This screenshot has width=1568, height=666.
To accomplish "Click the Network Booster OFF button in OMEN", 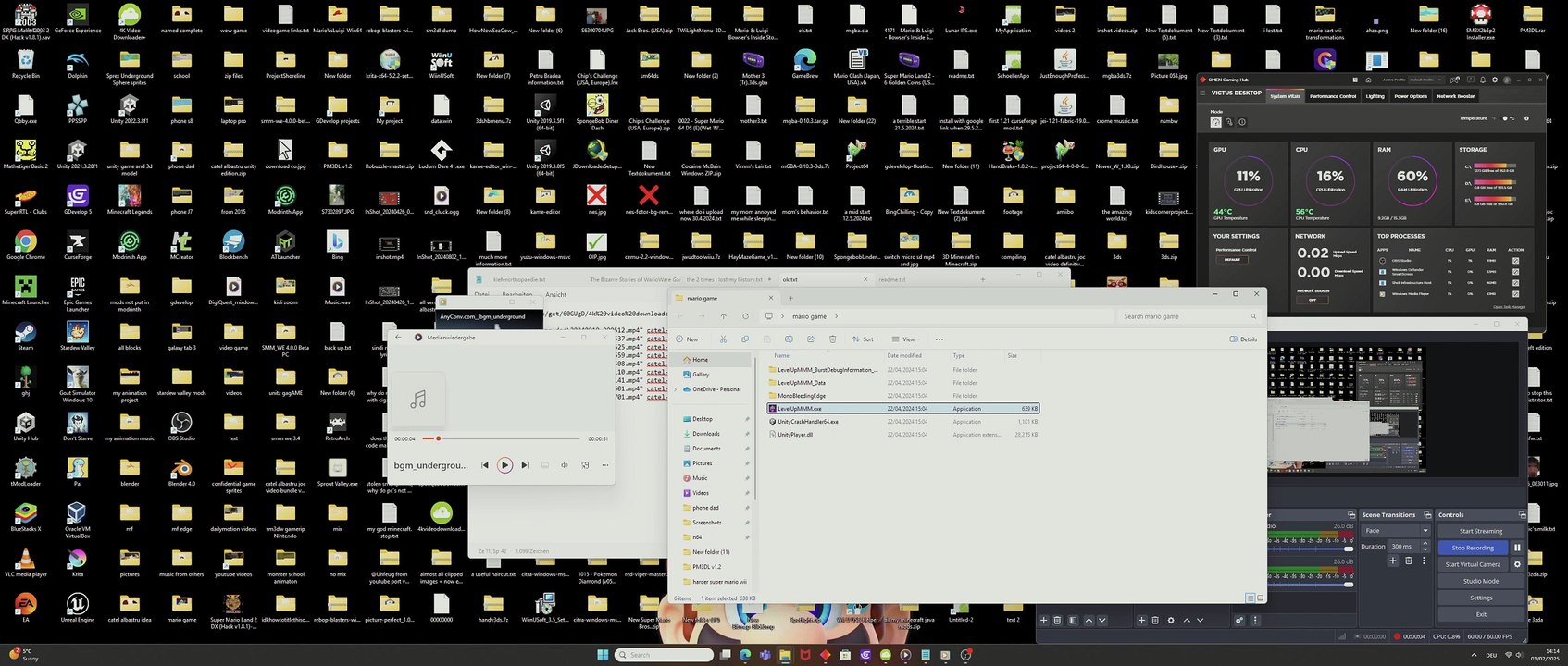I will (x=1313, y=300).
